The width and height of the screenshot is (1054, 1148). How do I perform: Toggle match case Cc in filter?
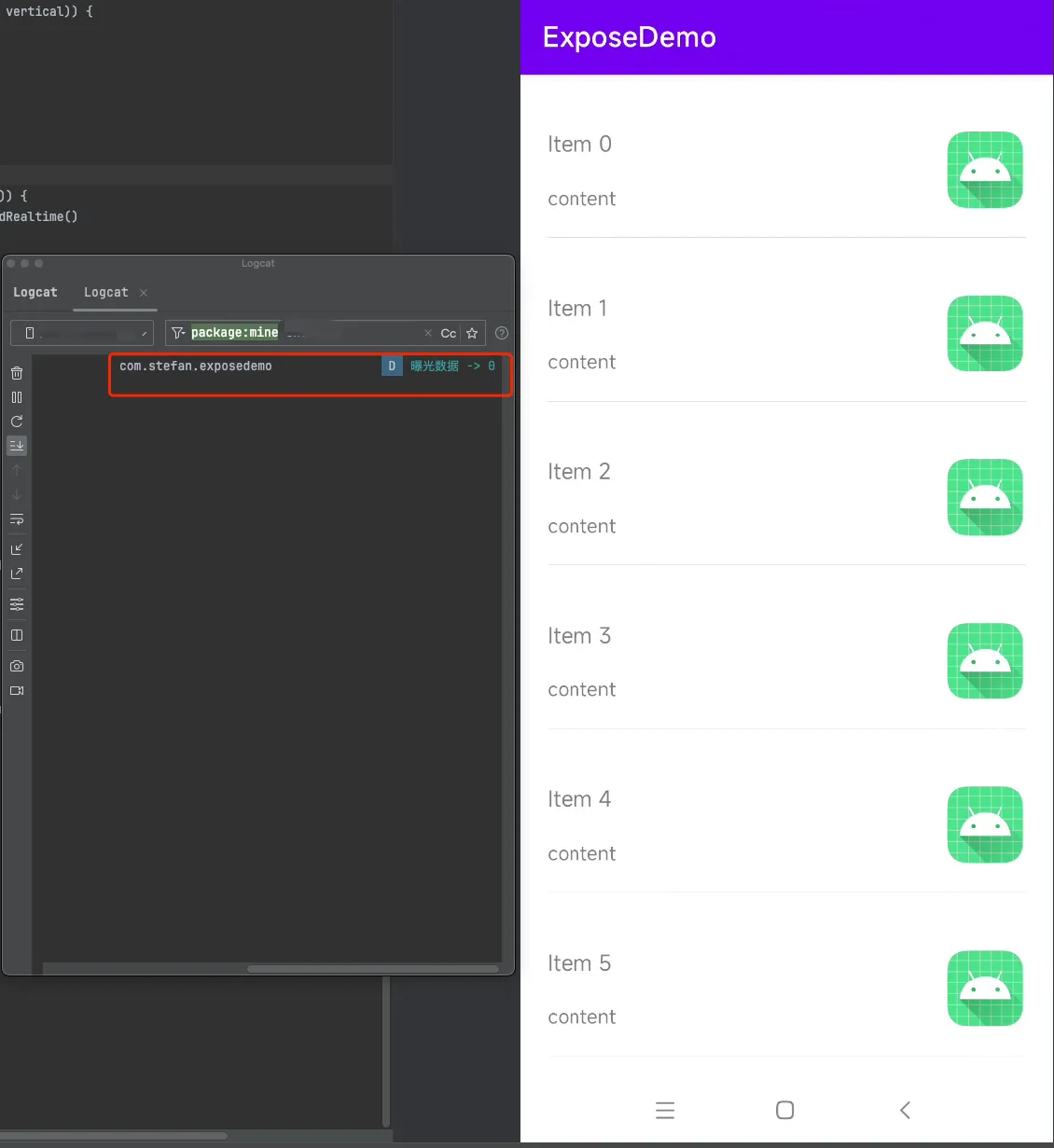pyautogui.click(x=449, y=333)
